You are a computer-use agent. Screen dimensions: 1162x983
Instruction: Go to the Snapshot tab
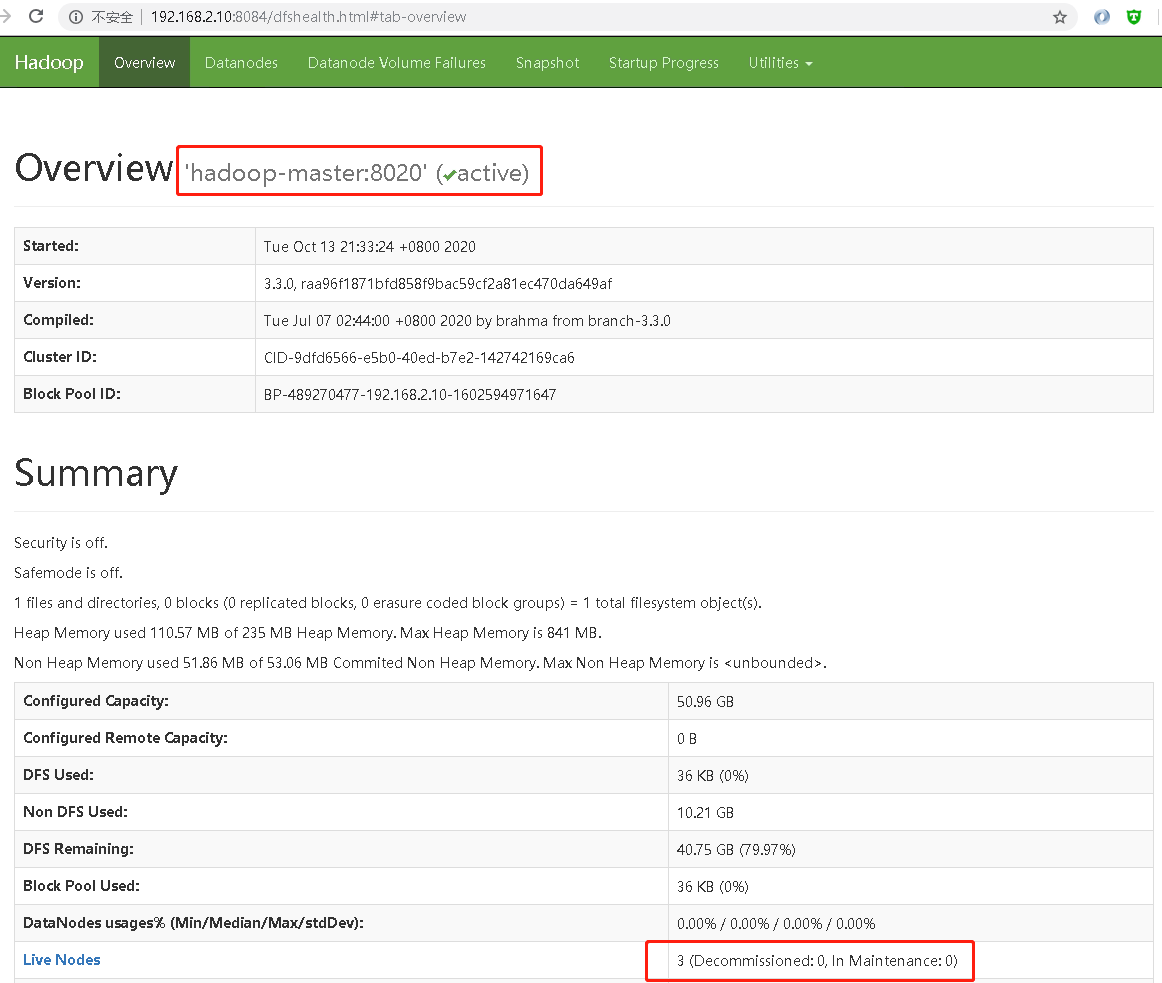coord(548,62)
